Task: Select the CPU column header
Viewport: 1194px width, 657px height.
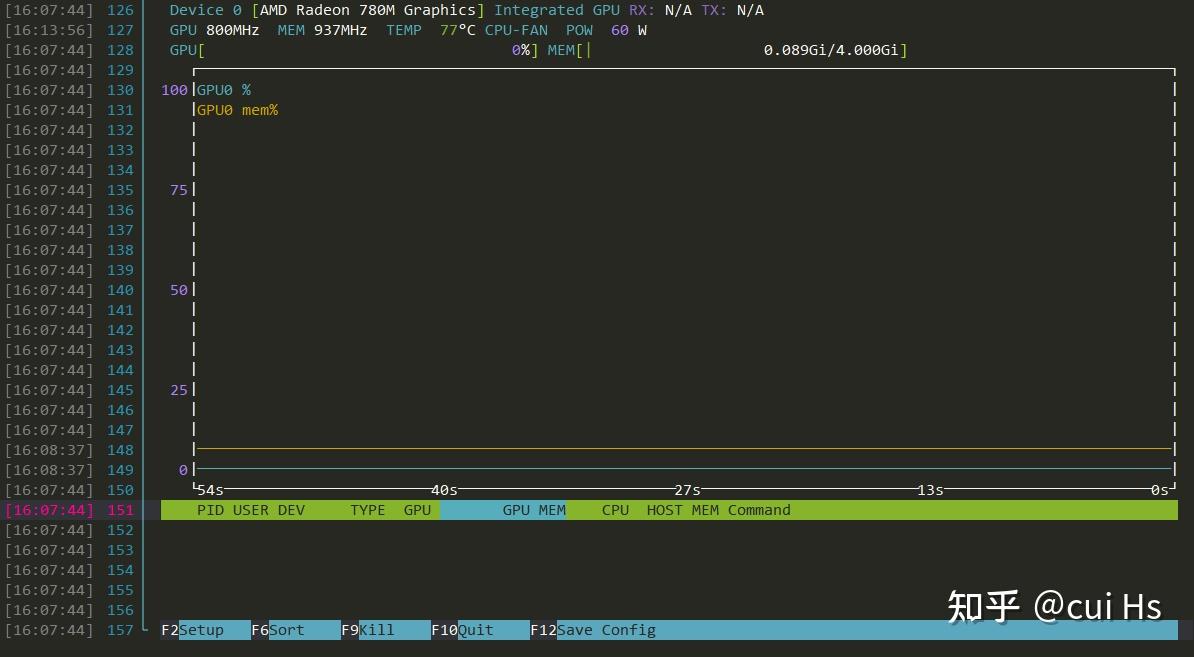Action: pyautogui.click(x=615, y=510)
